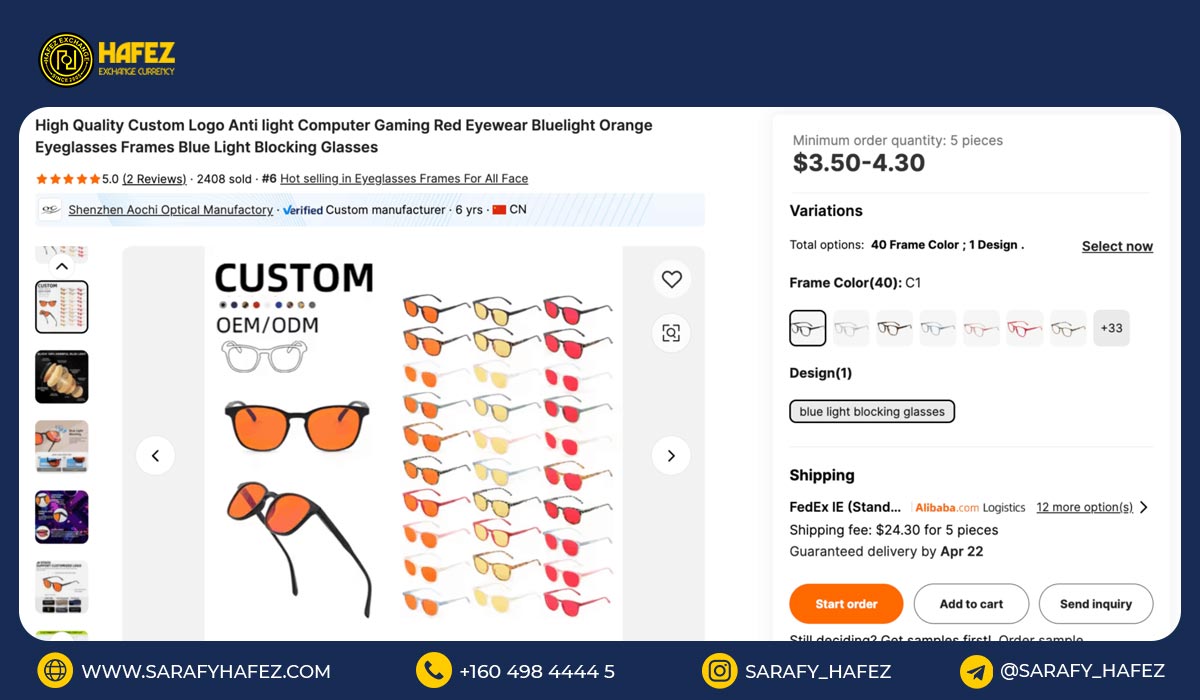Expand 12 more shipping options
The width and height of the screenshot is (1200, 700).
(x=1092, y=507)
